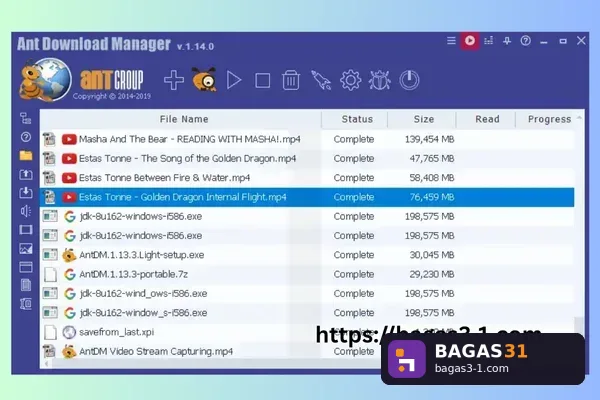600x400 pixels.
Task: Select 'Estas Tonne - The Song of the Golden Dragon.mp4'
Action: click(188, 158)
